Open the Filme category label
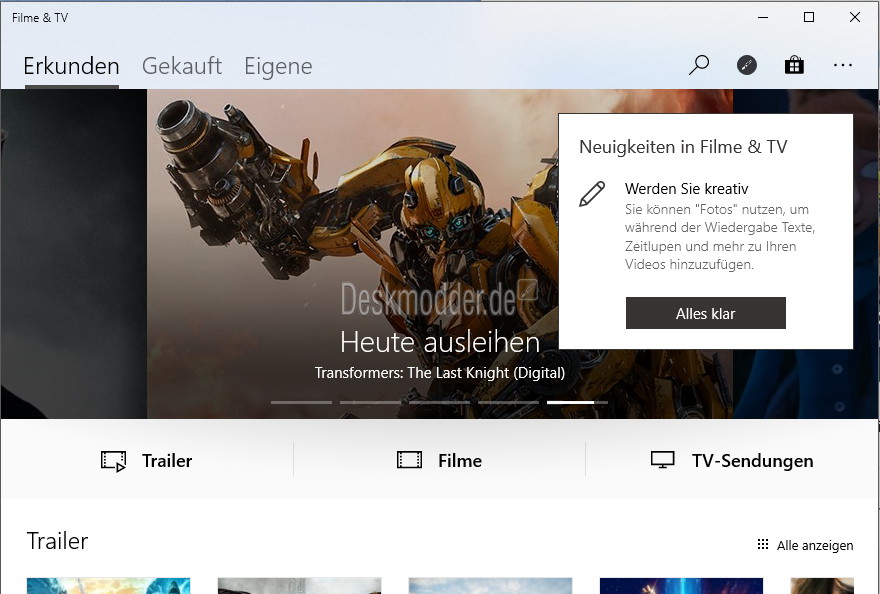Image resolution: width=880 pixels, height=594 pixels. point(460,461)
